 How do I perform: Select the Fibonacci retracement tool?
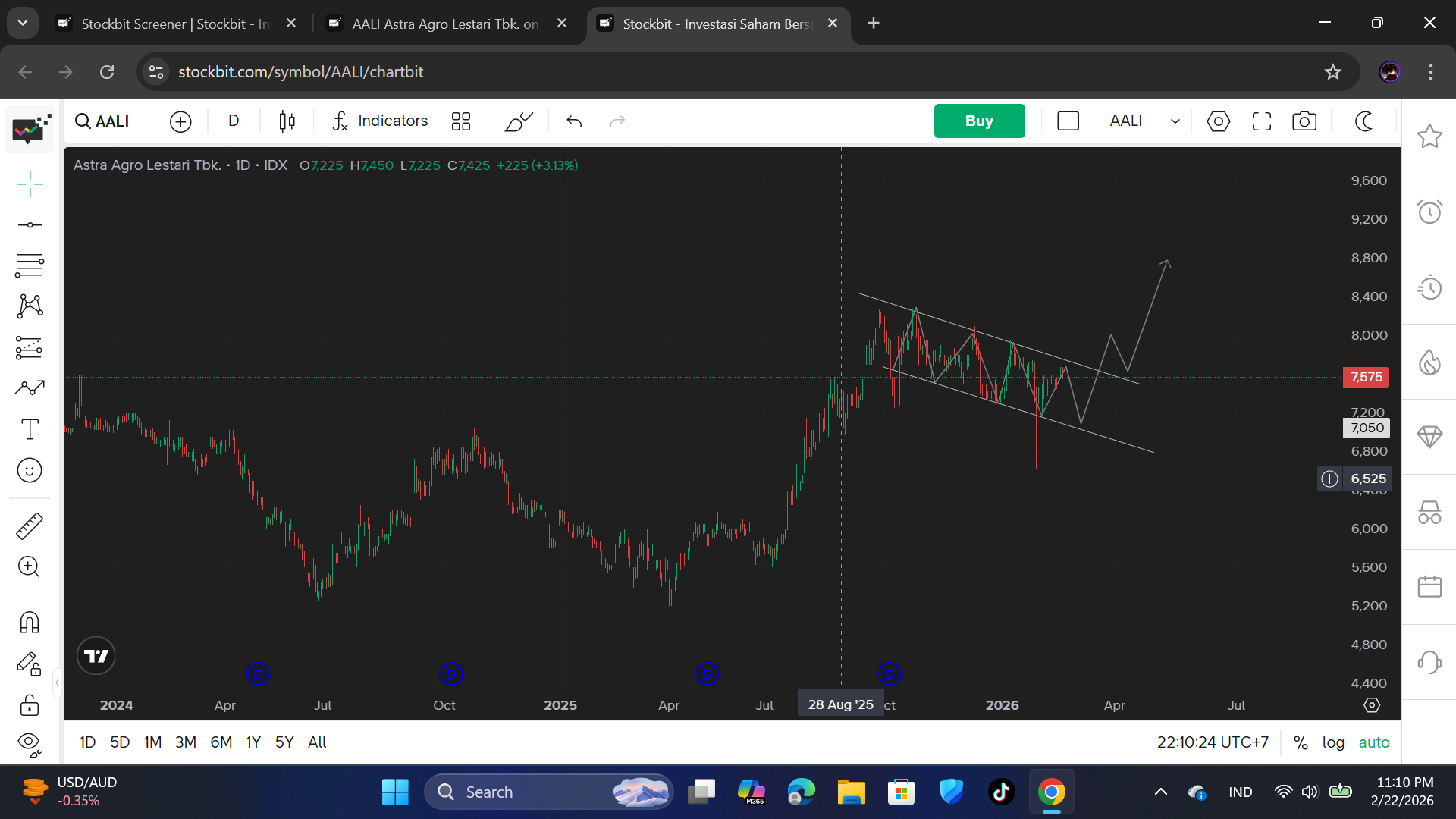click(30, 265)
